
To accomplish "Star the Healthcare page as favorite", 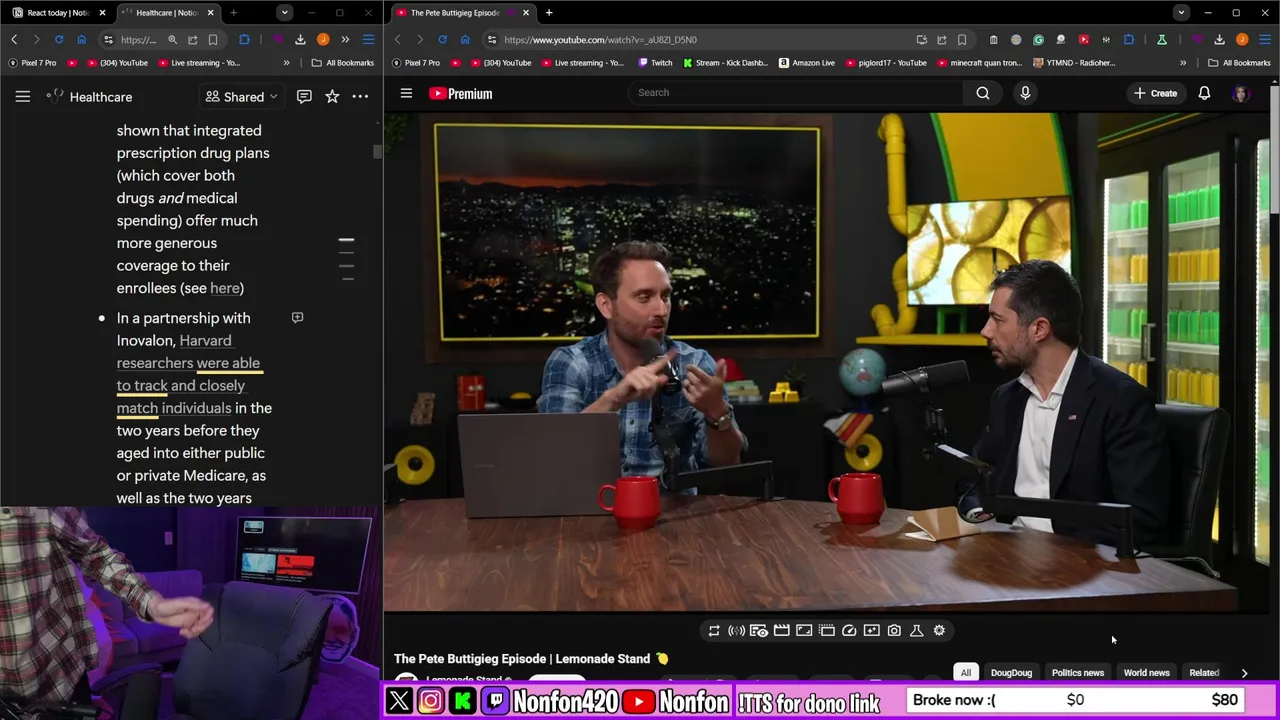I will 332,97.
